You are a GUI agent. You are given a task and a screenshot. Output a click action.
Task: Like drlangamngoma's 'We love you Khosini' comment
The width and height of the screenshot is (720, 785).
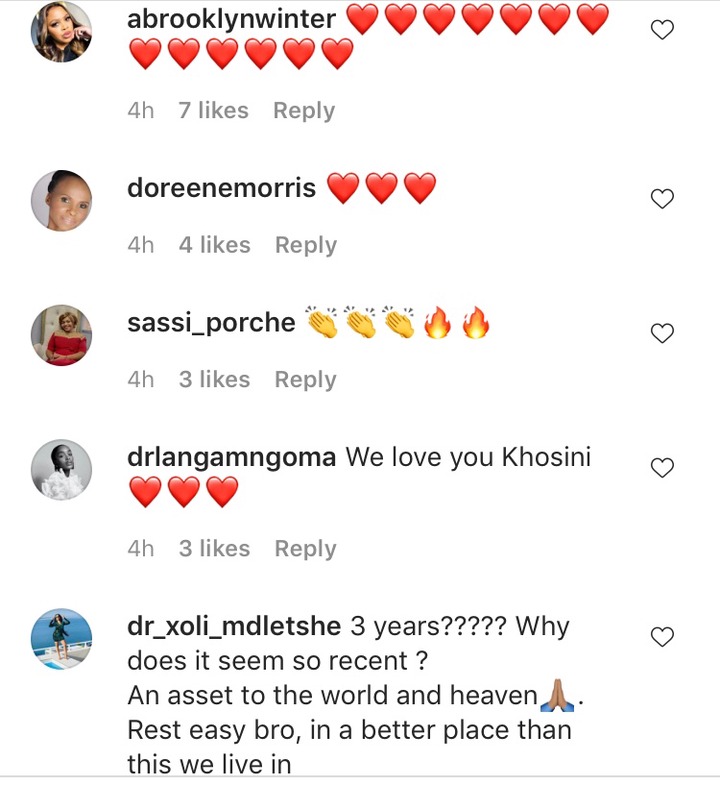(x=662, y=468)
